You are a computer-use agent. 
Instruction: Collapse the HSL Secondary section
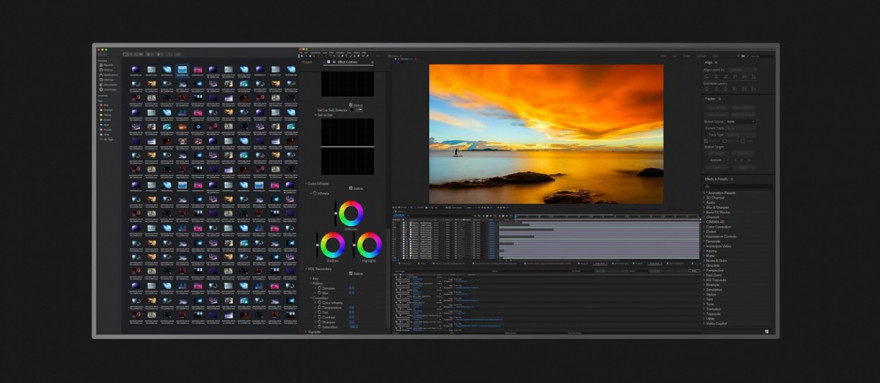[x=306, y=269]
